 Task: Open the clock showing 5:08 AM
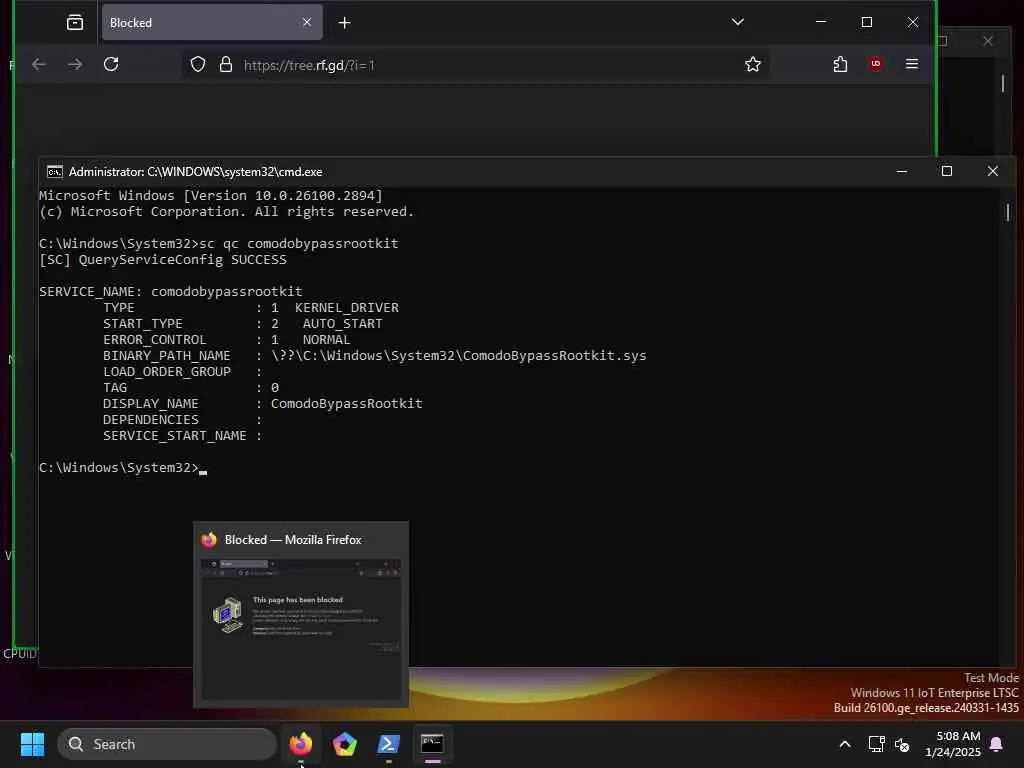pos(953,744)
